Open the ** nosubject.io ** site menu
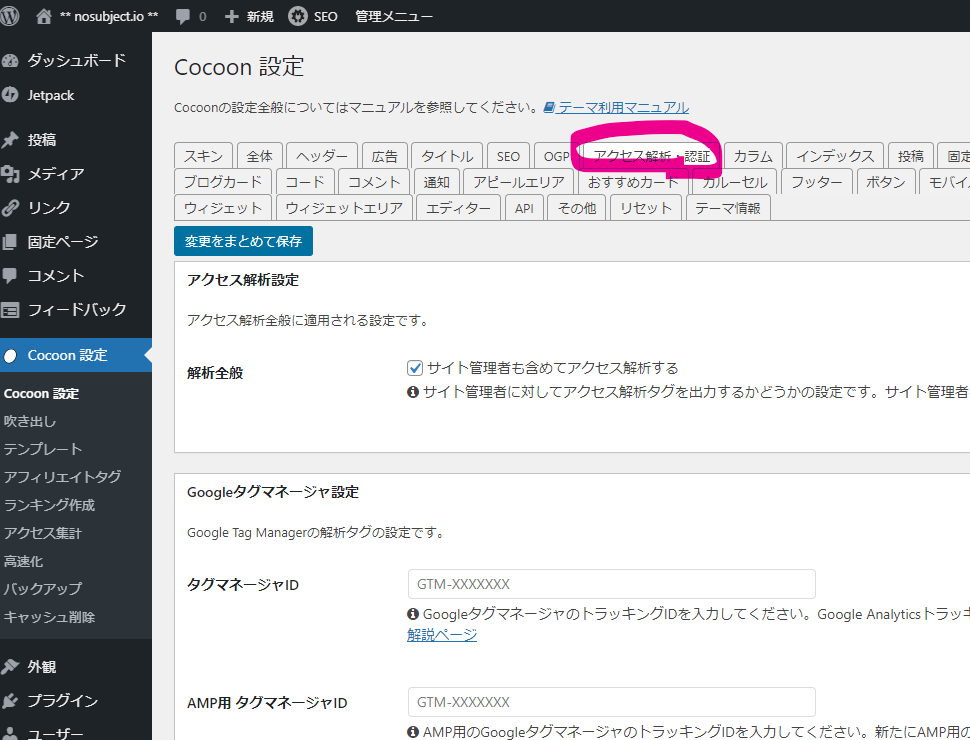The height and width of the screenshot is (740, 970). (108, 16)
